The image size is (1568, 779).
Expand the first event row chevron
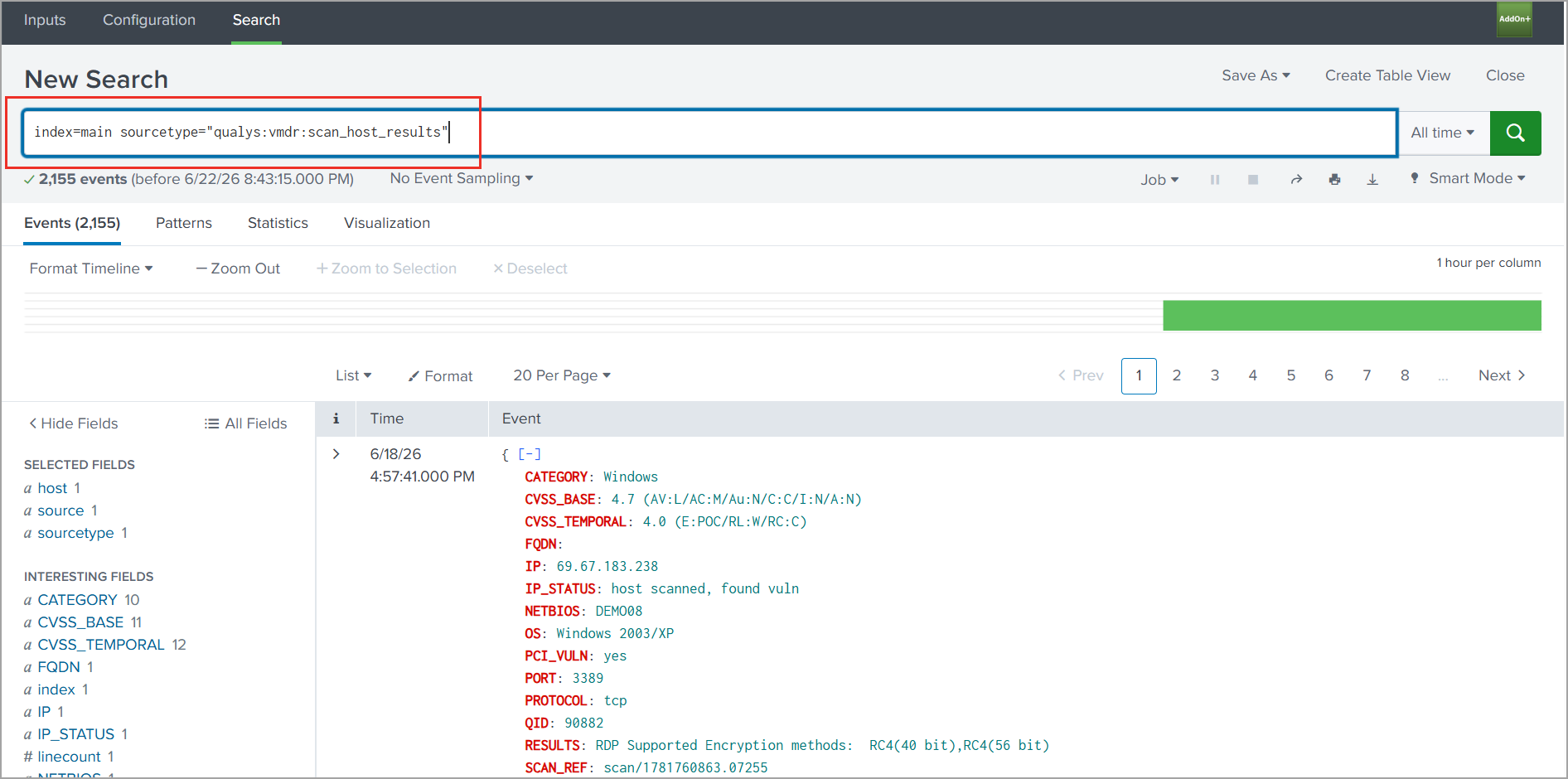pyautogui.click(x=336, y=454)
